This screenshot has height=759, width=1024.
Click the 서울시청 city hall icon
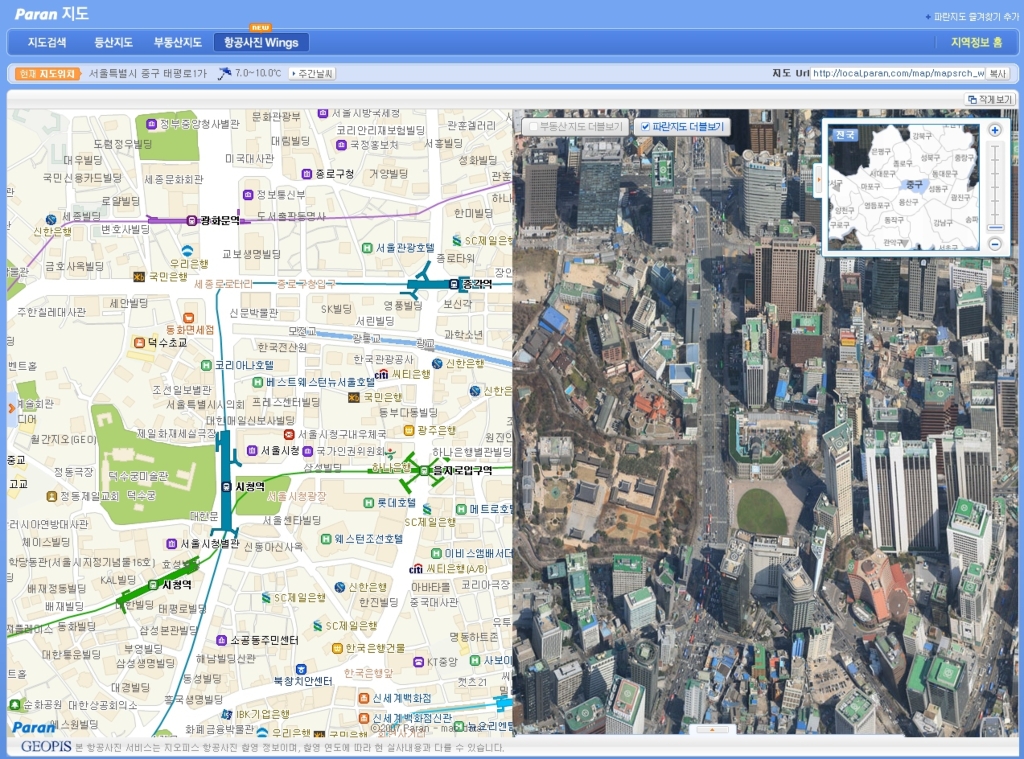click(x=251, y=451)
